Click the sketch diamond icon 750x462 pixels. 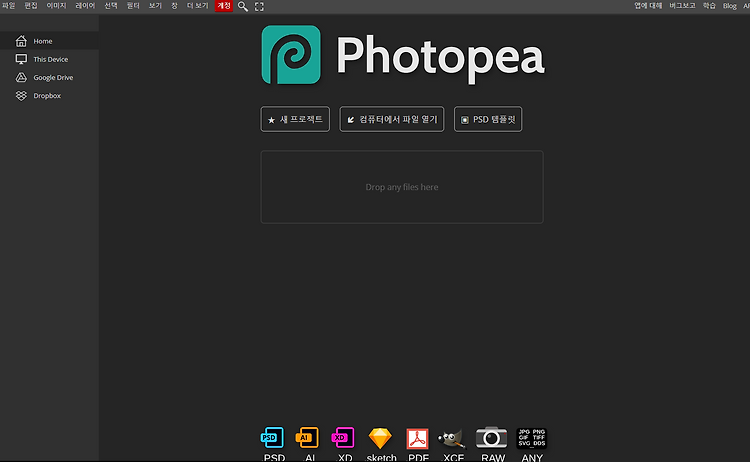tap(380, 438)
